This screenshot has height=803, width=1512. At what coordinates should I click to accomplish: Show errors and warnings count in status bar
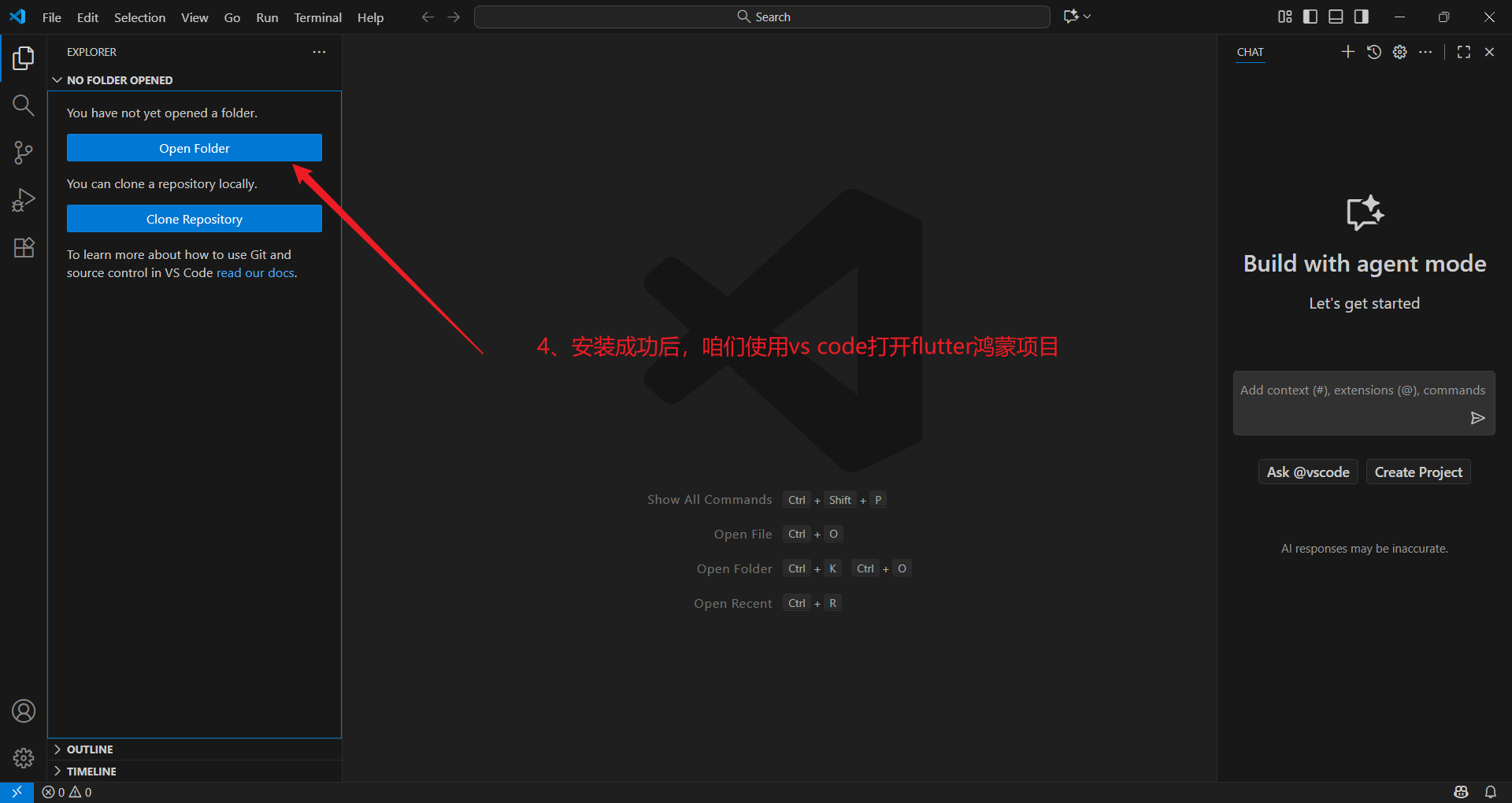click(67, 792)
